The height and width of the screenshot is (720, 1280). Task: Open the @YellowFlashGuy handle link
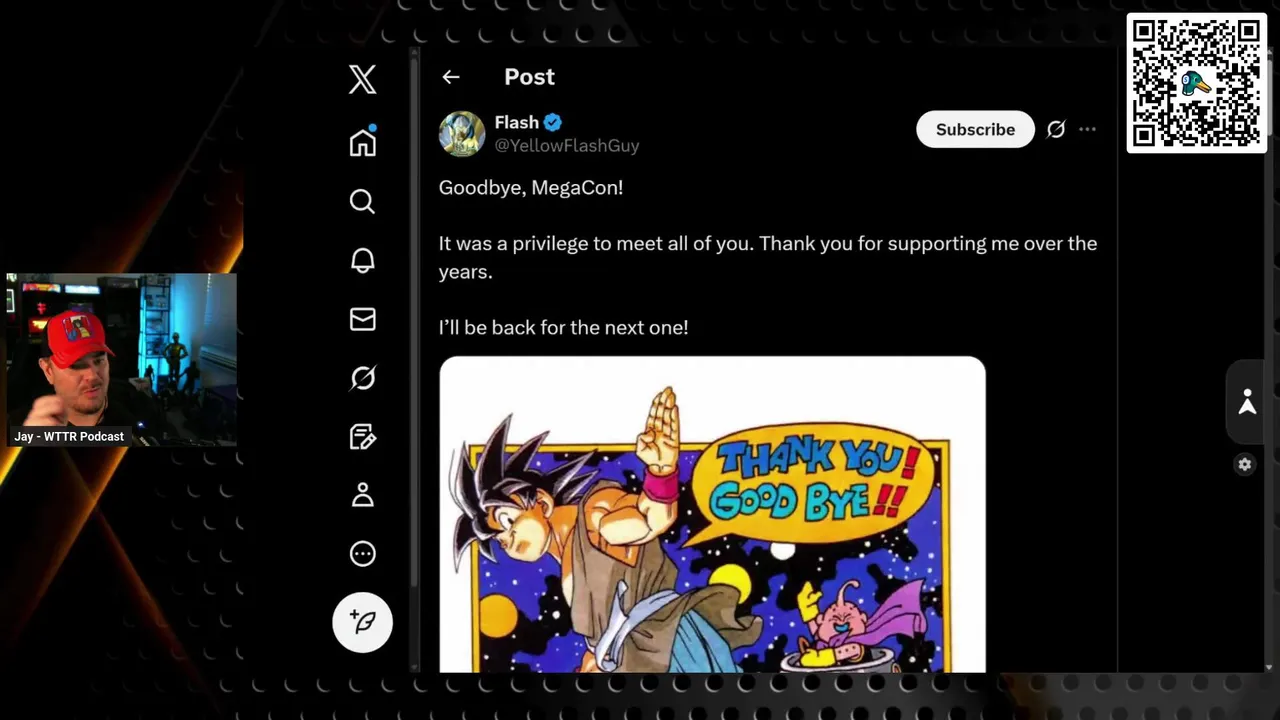567,146
